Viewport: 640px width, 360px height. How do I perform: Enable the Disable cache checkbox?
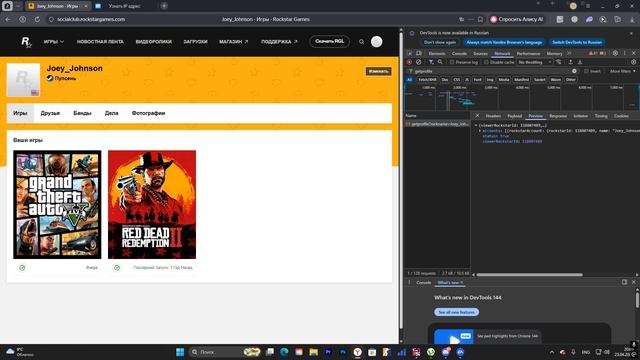(x=486, y=62)
